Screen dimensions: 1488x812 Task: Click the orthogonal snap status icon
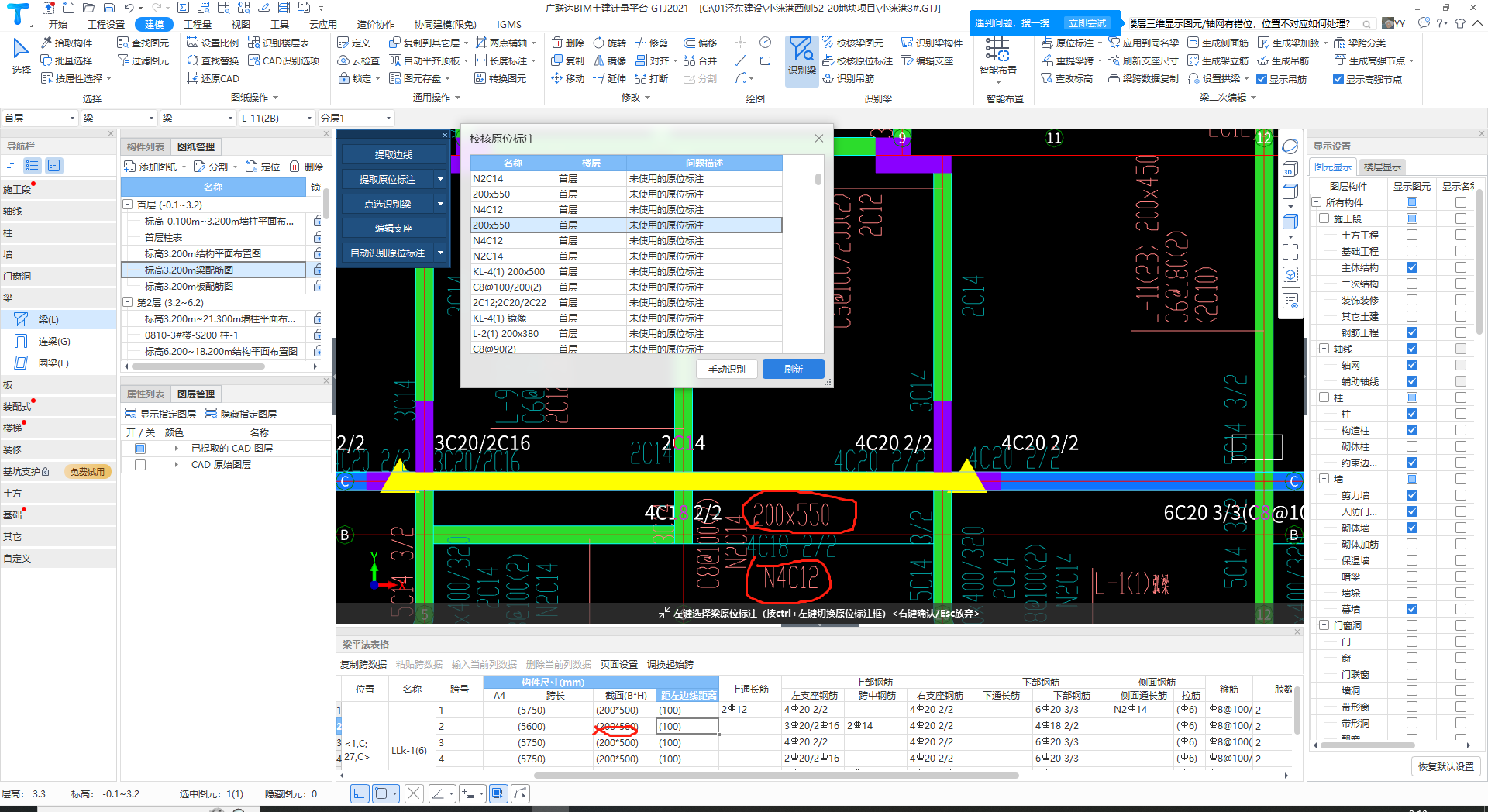coord(360,793)
